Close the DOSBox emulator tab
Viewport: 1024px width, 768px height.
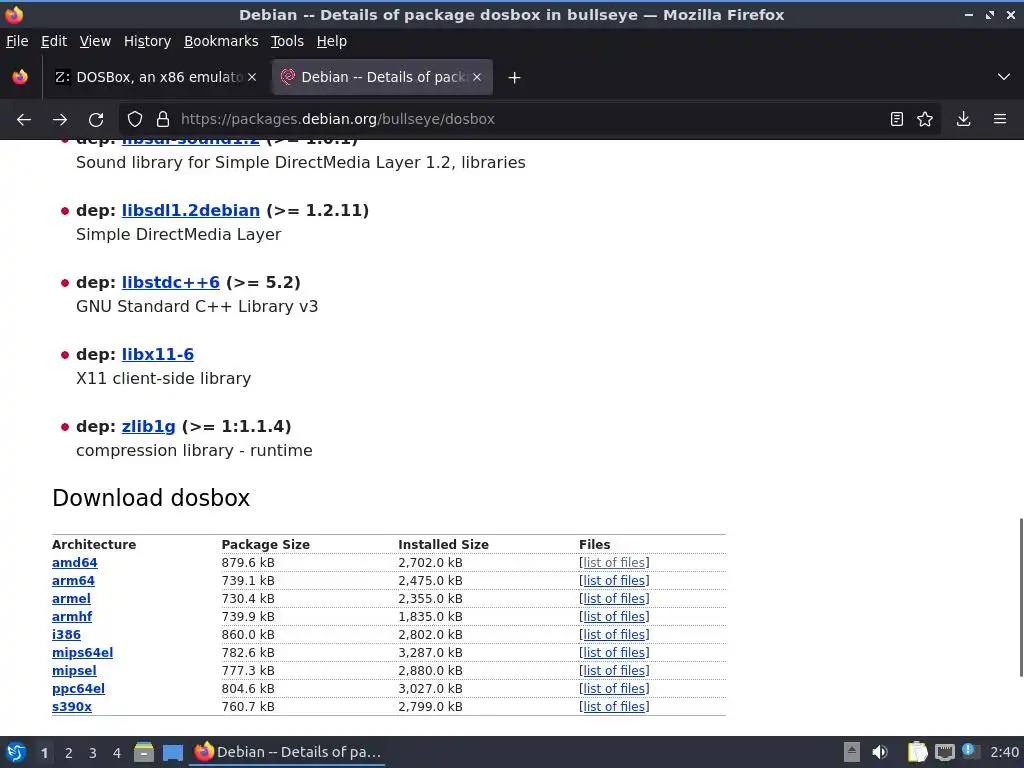tap(252, 77)
